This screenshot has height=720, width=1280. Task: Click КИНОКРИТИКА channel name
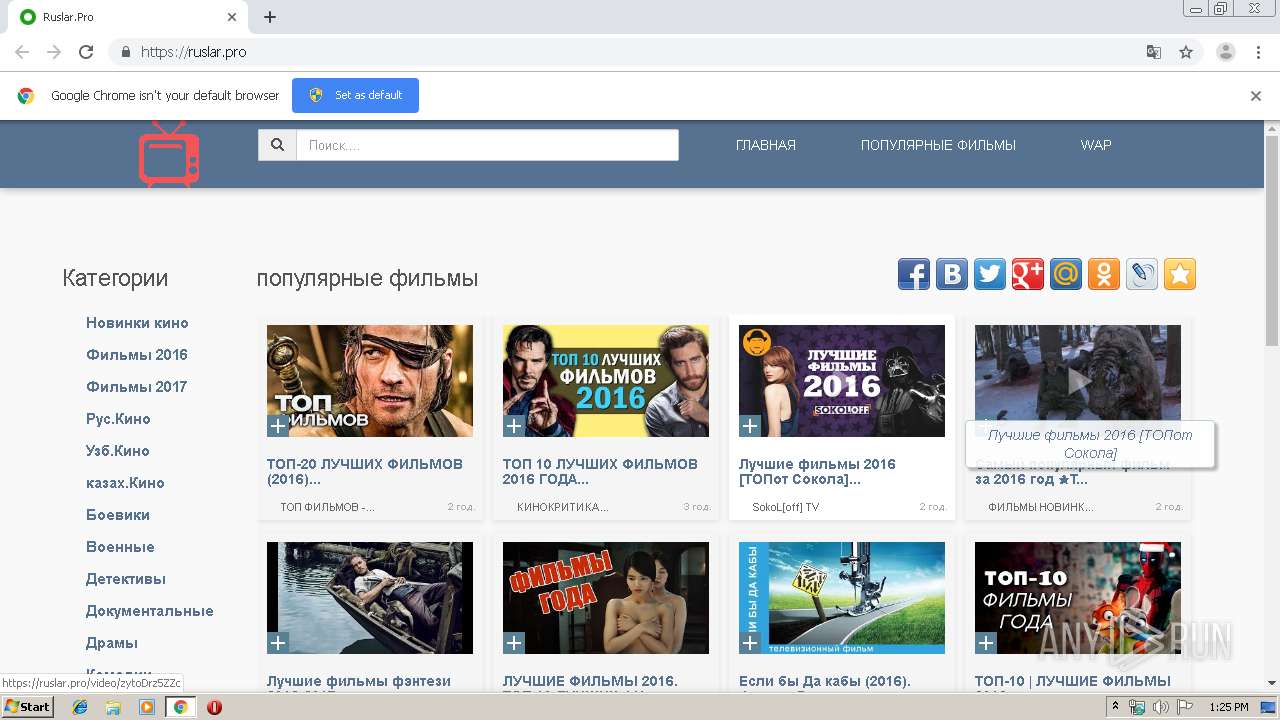pos(562,507)
